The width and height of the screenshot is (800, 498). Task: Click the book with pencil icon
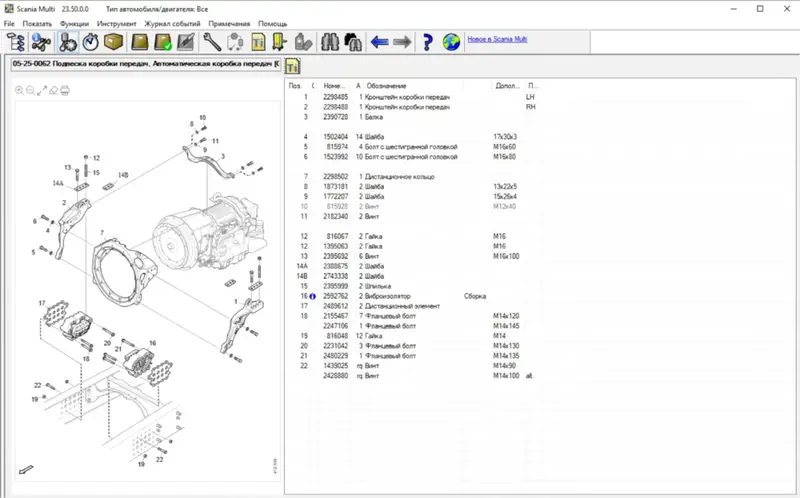coord(186,42)
